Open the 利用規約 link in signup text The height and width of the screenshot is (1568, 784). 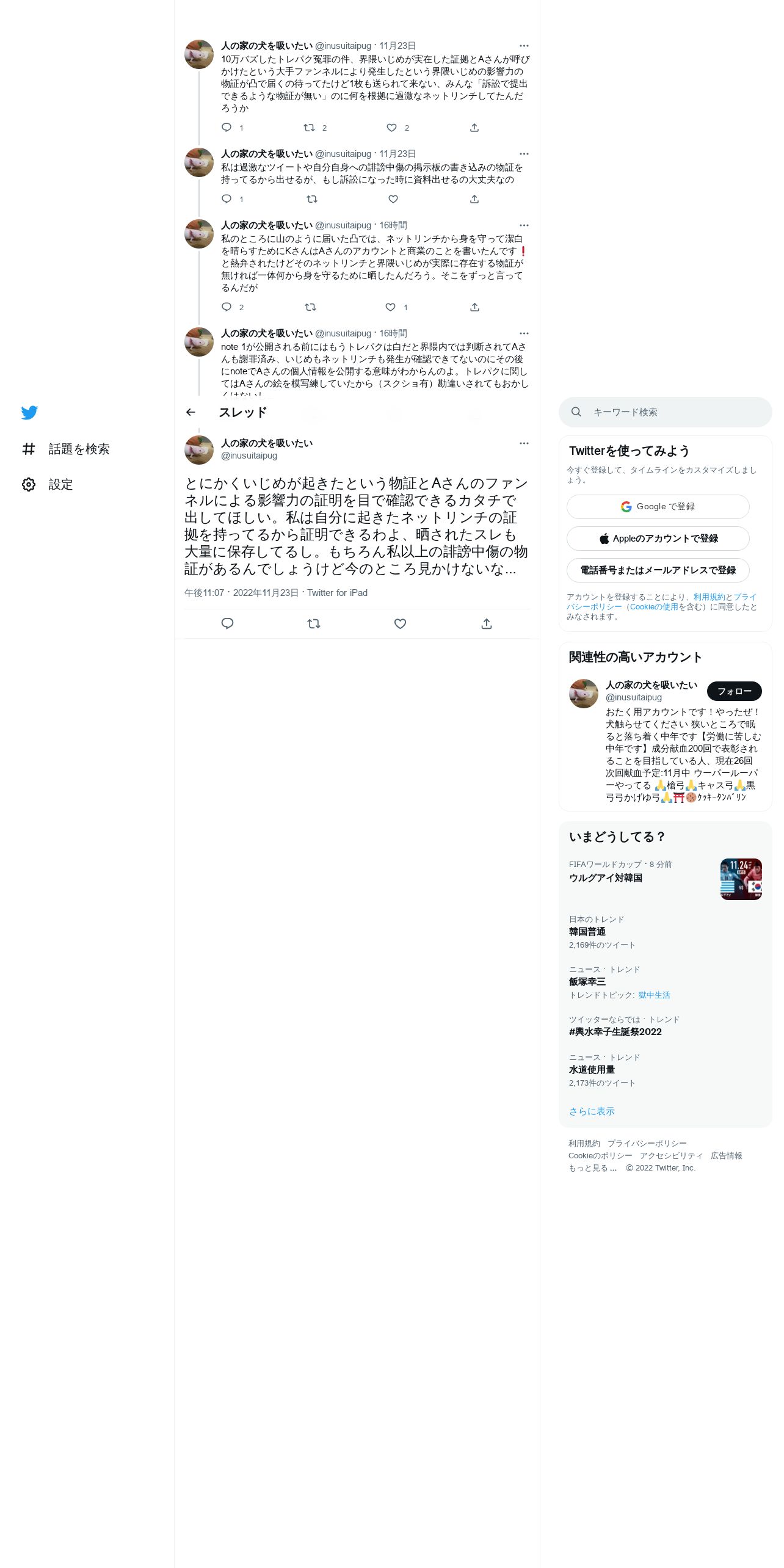709,597
